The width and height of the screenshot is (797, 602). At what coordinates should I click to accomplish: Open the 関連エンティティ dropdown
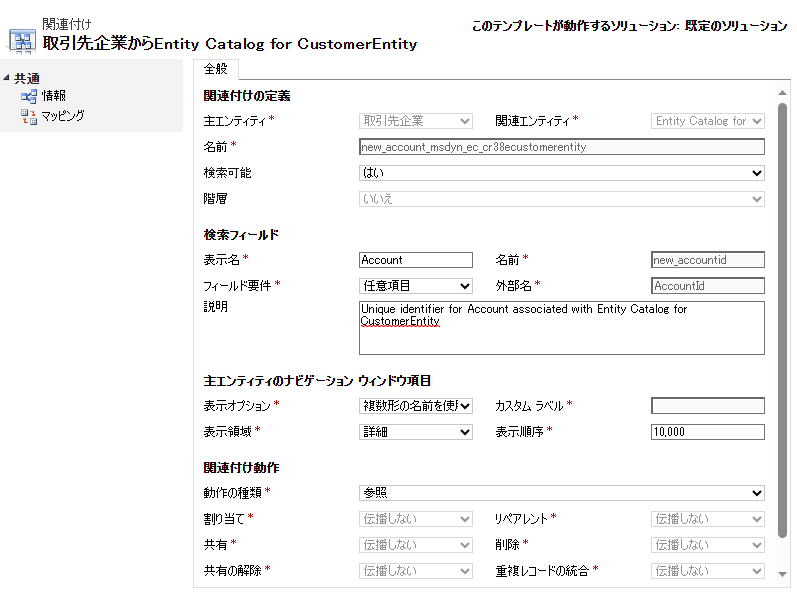click(708, 121)
